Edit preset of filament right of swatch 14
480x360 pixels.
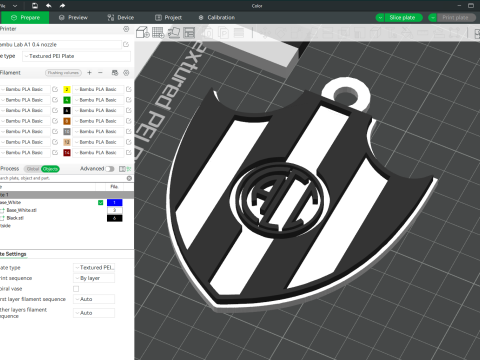tap(129, 153)
